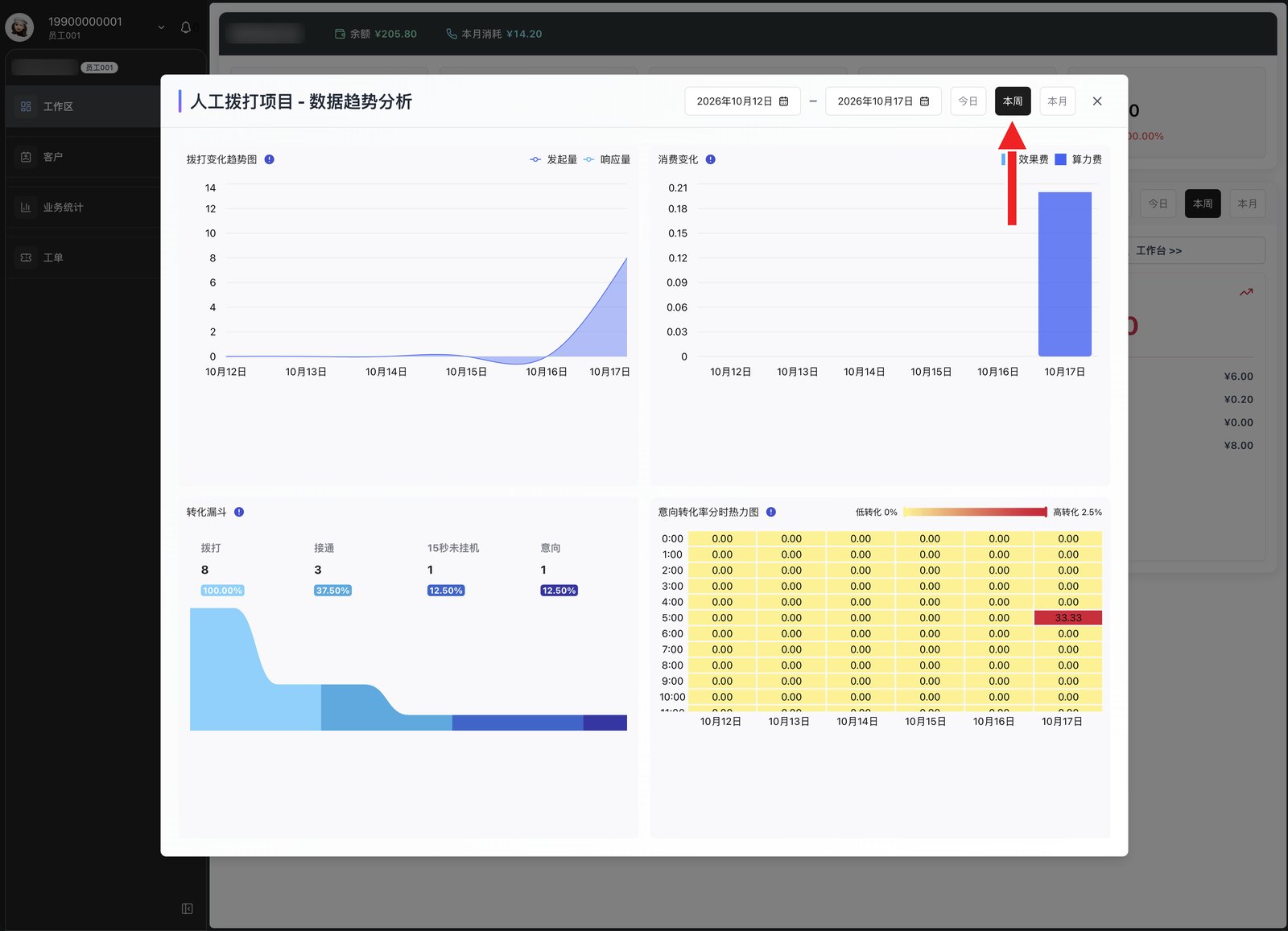1288x931 pixels.
Task: Expand the account dropdown chevron
Action: point(161,27)
